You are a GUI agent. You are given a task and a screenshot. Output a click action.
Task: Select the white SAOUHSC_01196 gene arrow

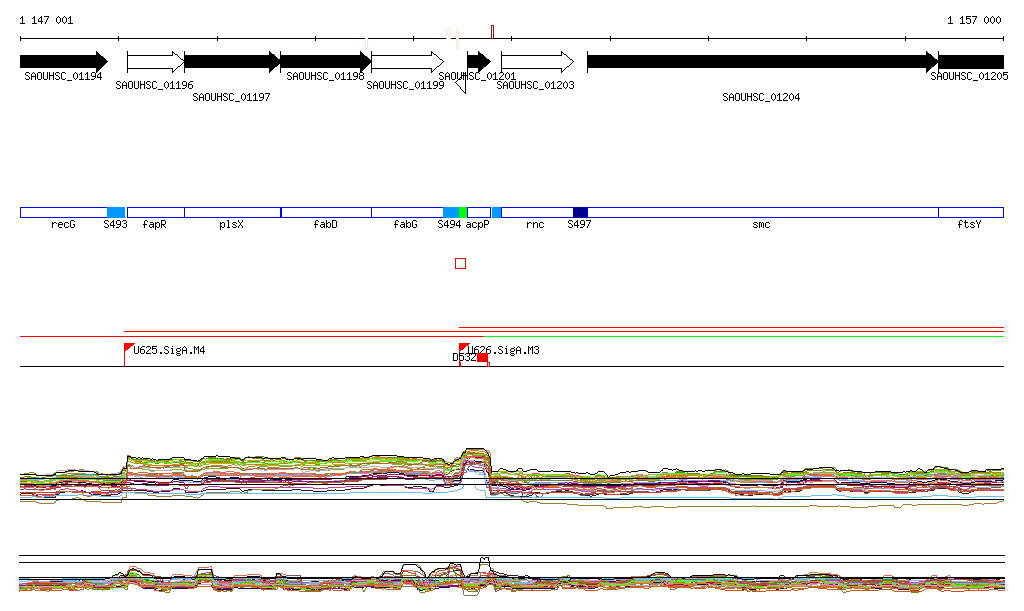(155, 62)
